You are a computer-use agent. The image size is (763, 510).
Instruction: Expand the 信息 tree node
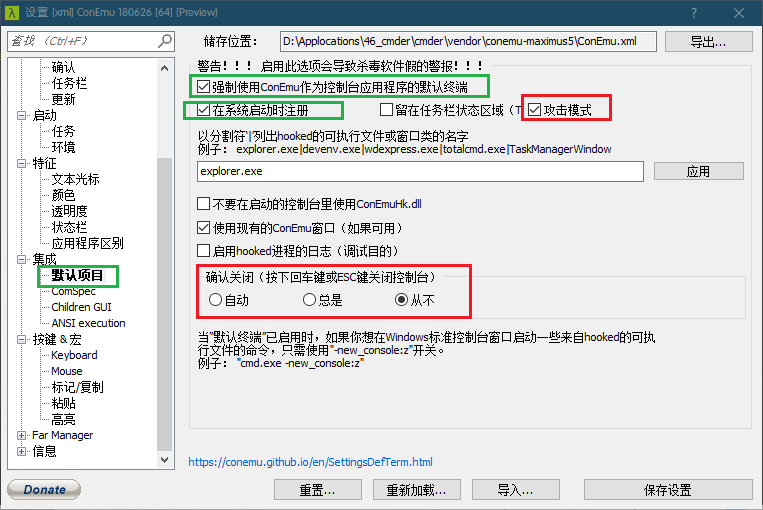(x=21, y=451)
